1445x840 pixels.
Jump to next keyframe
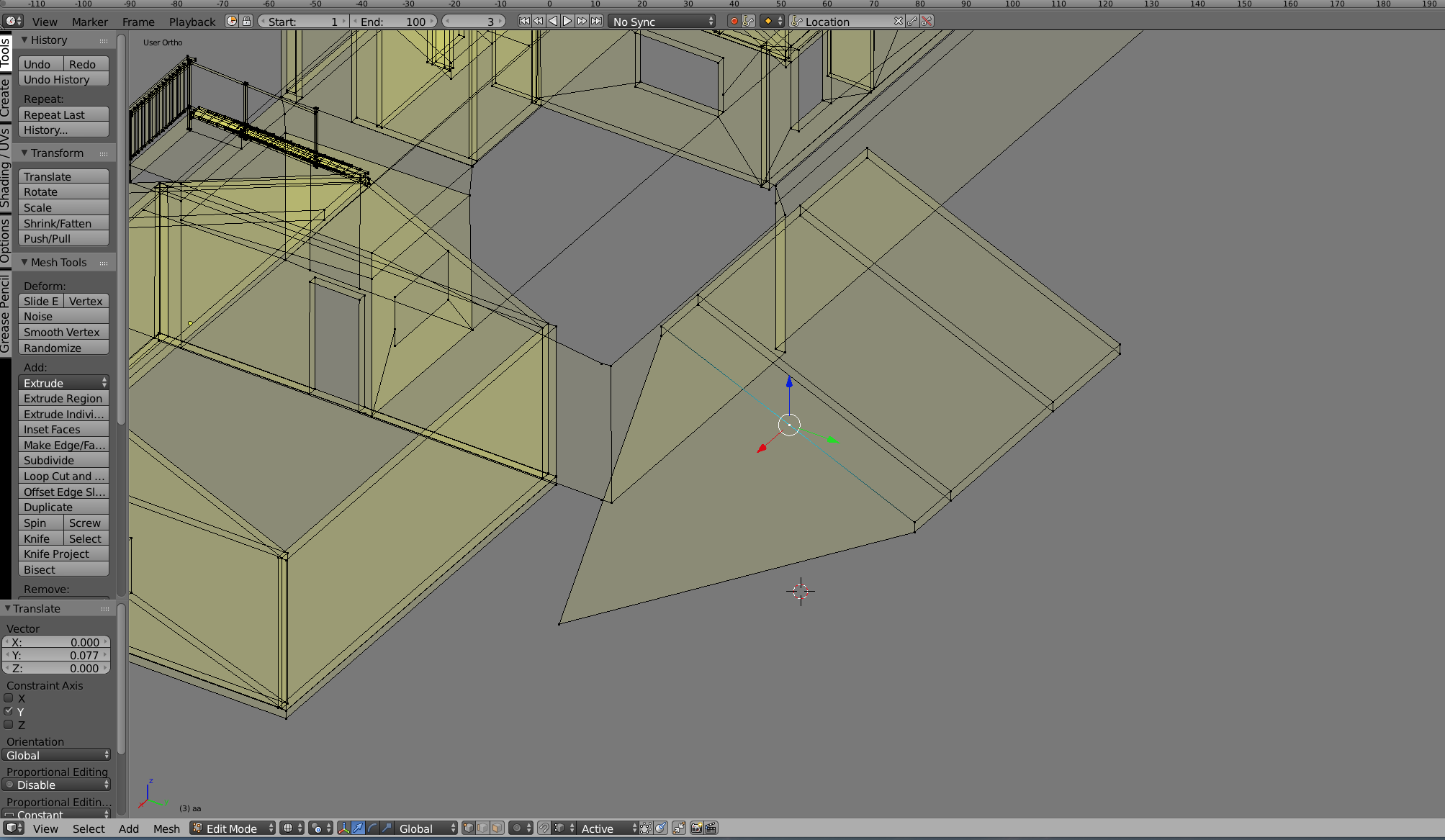coord(582,22)
